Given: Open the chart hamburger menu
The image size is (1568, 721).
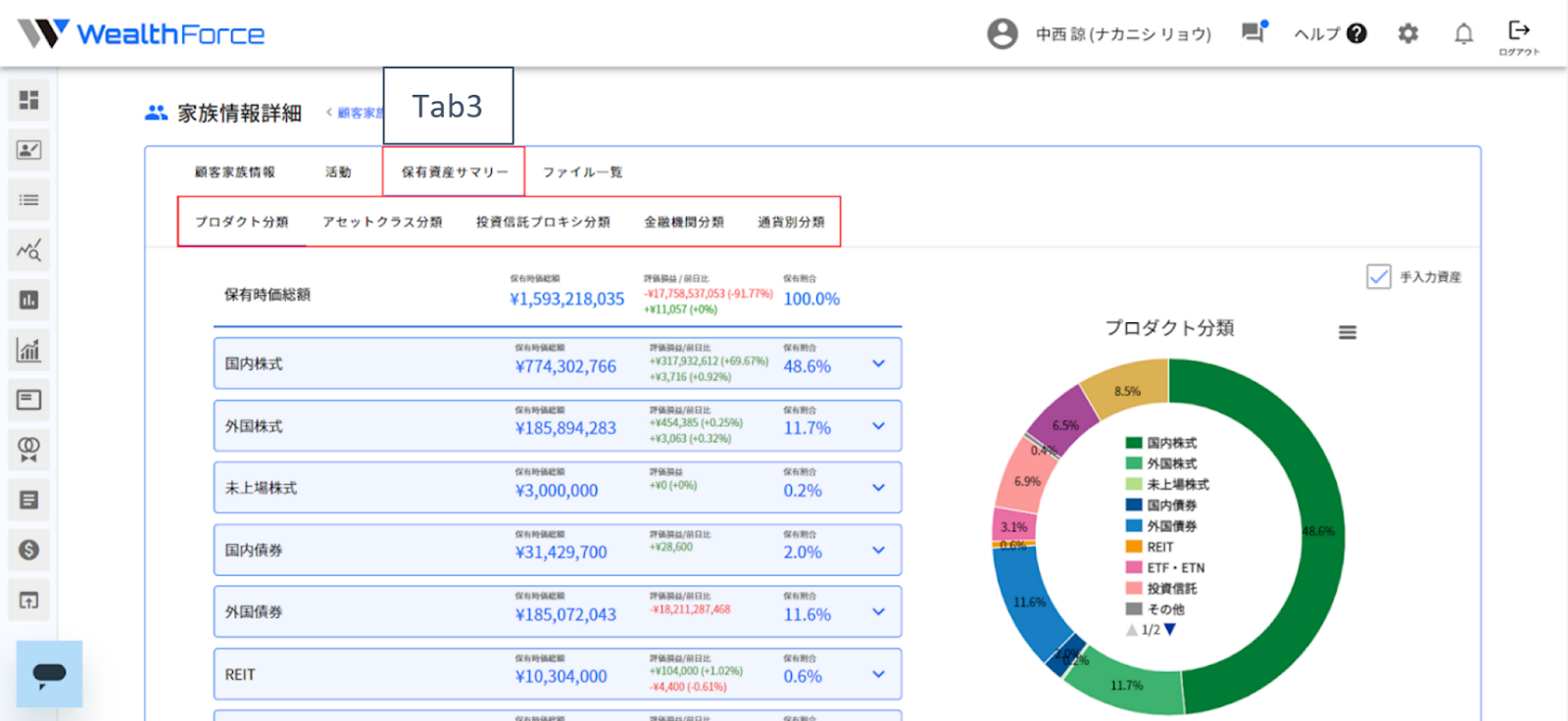Looking at the screenshot, I should (x=1347, y=333).
